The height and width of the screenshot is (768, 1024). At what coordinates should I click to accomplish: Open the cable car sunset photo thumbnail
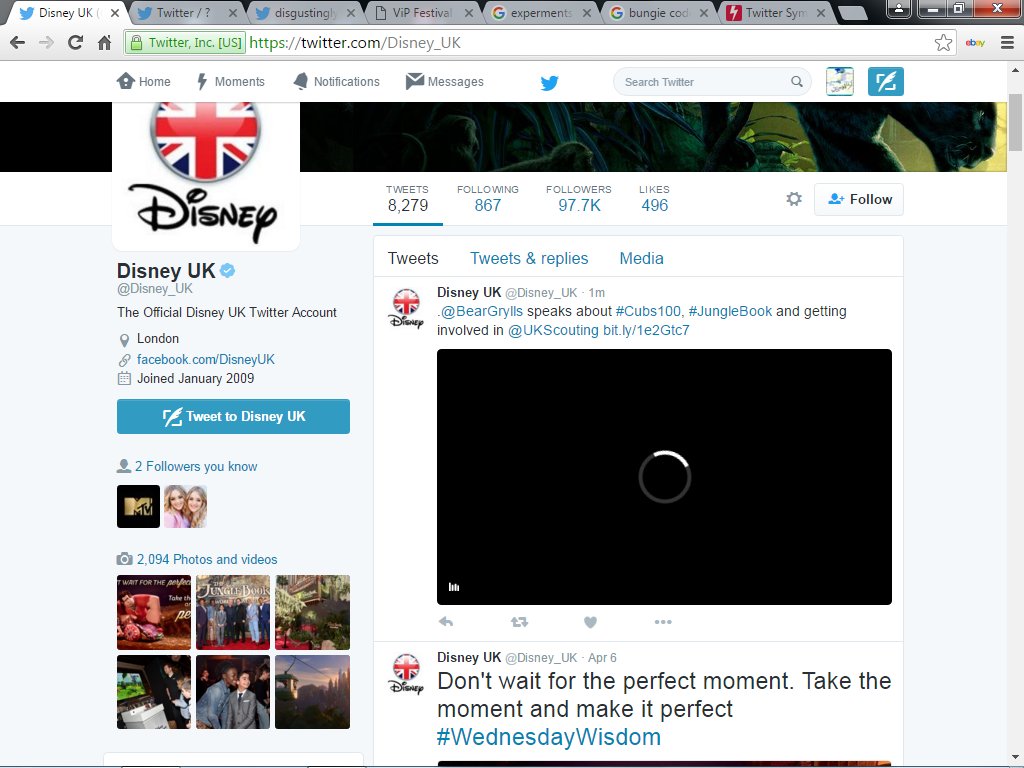click(x=312, y=692)
